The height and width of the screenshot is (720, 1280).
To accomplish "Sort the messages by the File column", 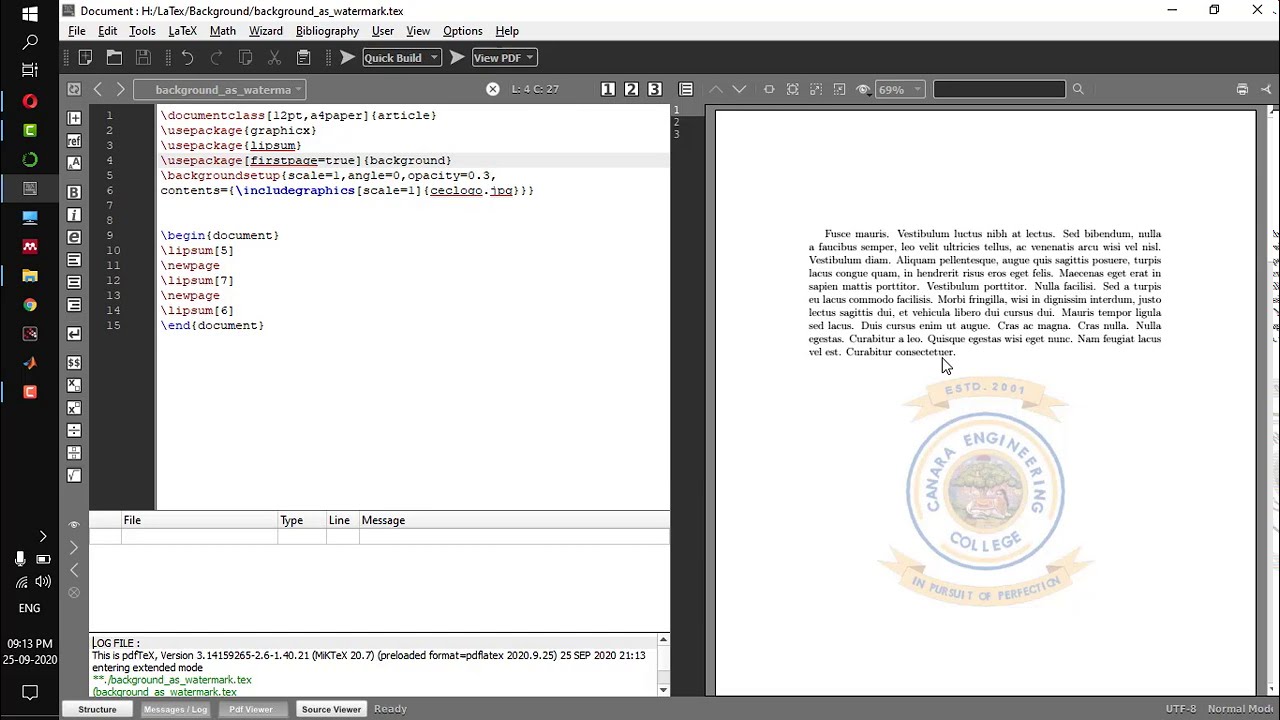I will [200, 520].
